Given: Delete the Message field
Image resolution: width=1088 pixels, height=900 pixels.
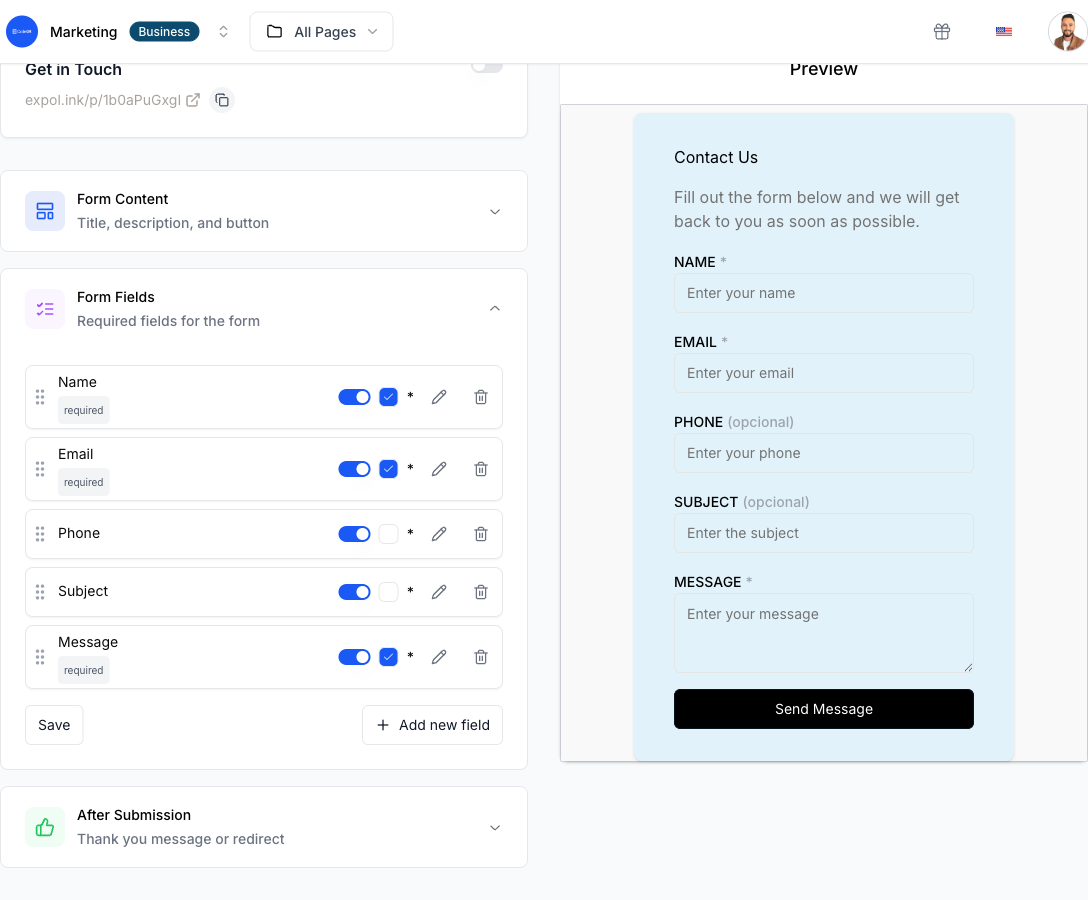Looking at the screenshot, I should [x=481, y=657].
